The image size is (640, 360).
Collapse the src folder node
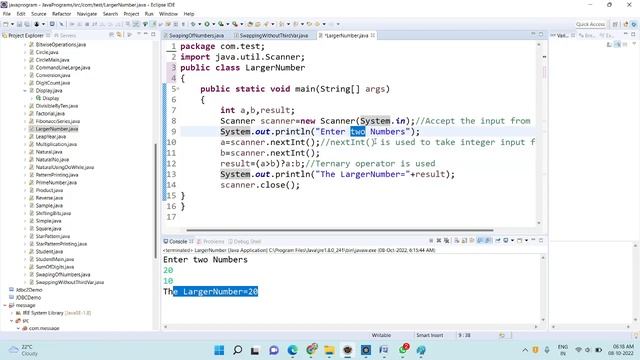coord(11,321)
